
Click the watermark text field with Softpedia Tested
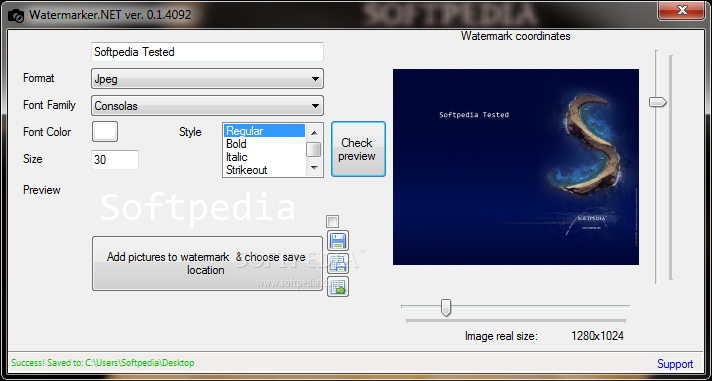coord(207,52)
